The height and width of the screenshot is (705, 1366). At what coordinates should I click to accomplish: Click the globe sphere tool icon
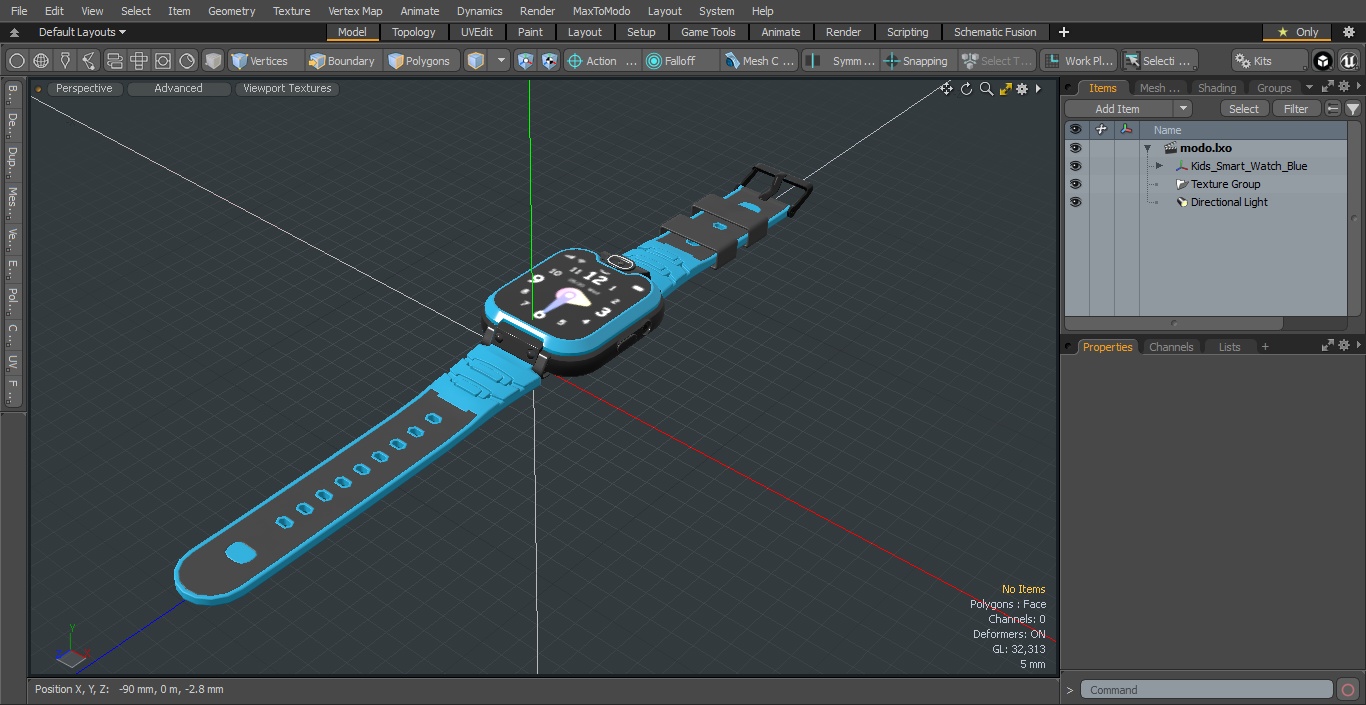coord(41,61)
